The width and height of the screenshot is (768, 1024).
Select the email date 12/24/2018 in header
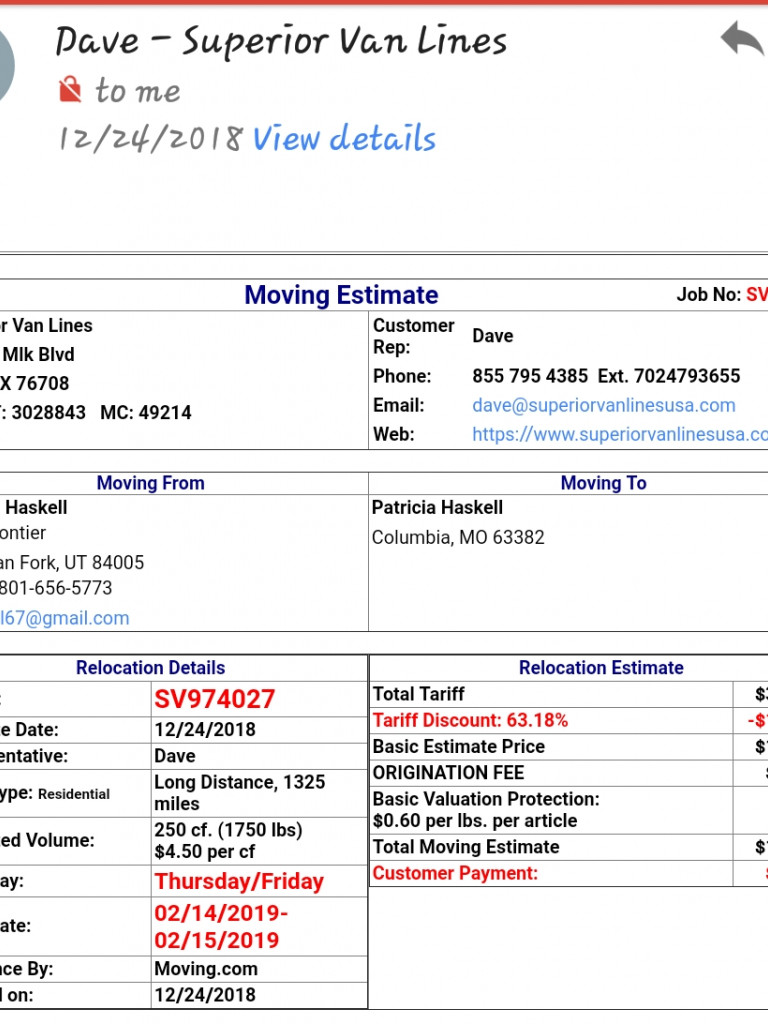(x=151, y=138)
